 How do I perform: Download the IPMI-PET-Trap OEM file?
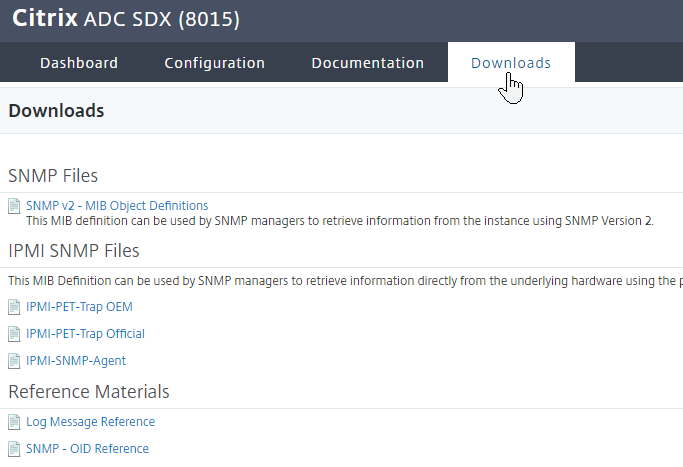(x=79, y=307)
